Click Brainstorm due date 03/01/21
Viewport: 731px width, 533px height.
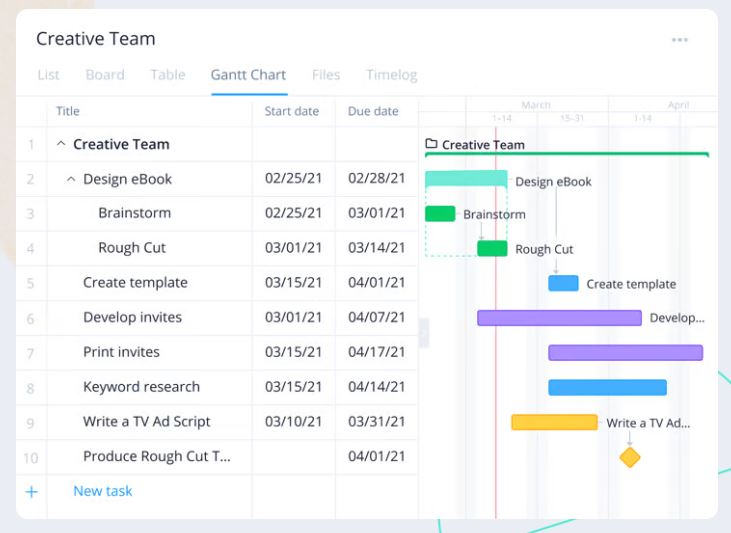pyautogui.click(x=376, y=213)
